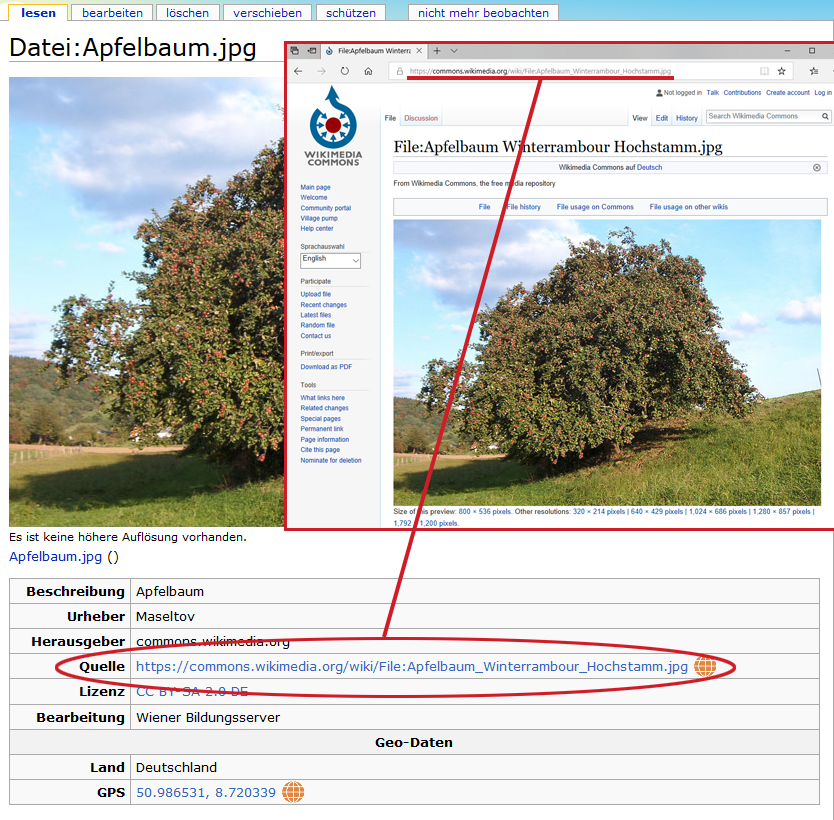The height and width of the screenshot is (820, 834).
Task: Dismiss the 'Wikimedia Commons auf Deutsch' notice
Action: pyautogui.click(x=816, y=168)
